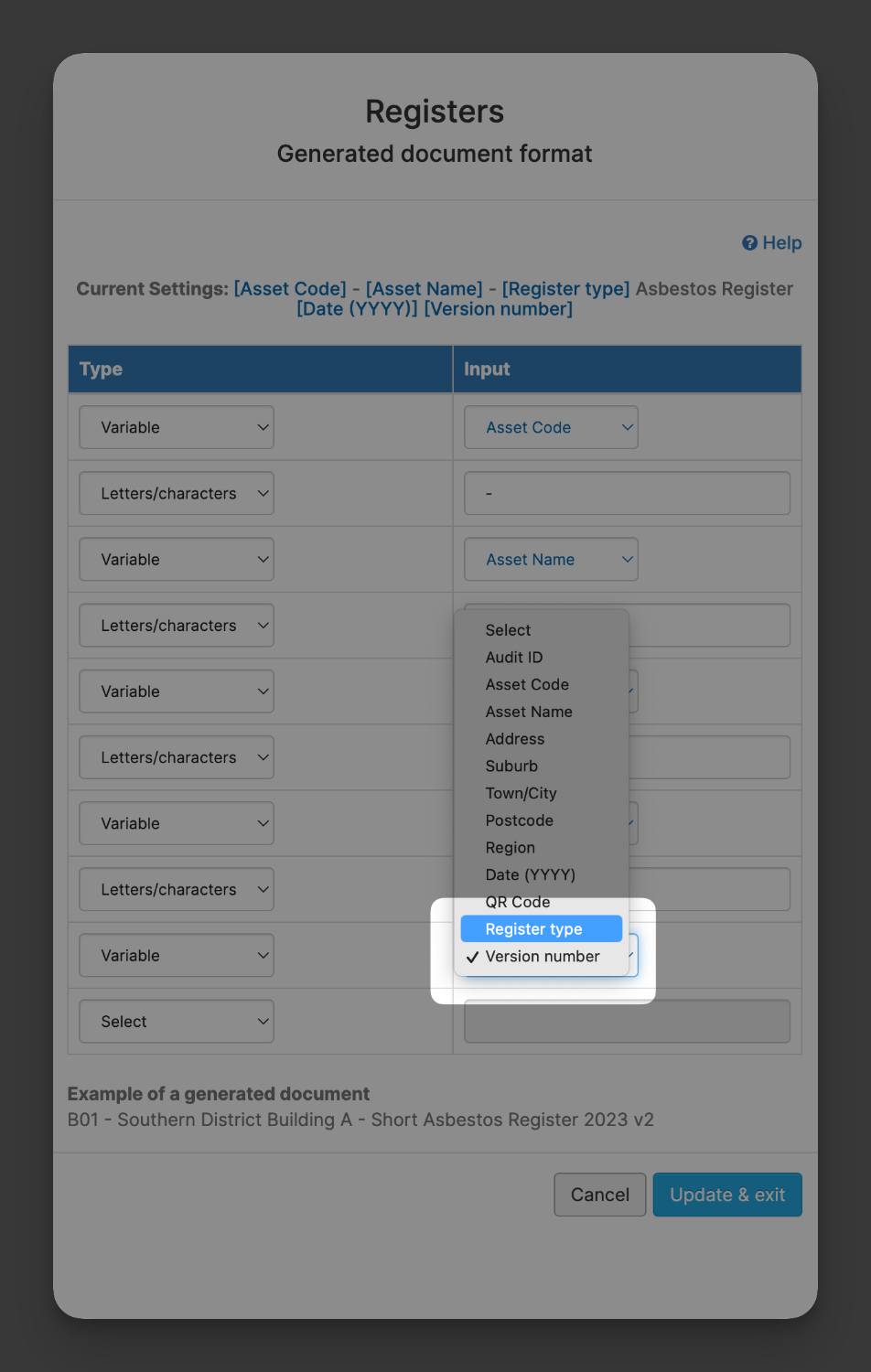Viewport: 871px width, 1372px height.
Task: Choose Address in the open dropdown
Action: [x=542, y=738]
